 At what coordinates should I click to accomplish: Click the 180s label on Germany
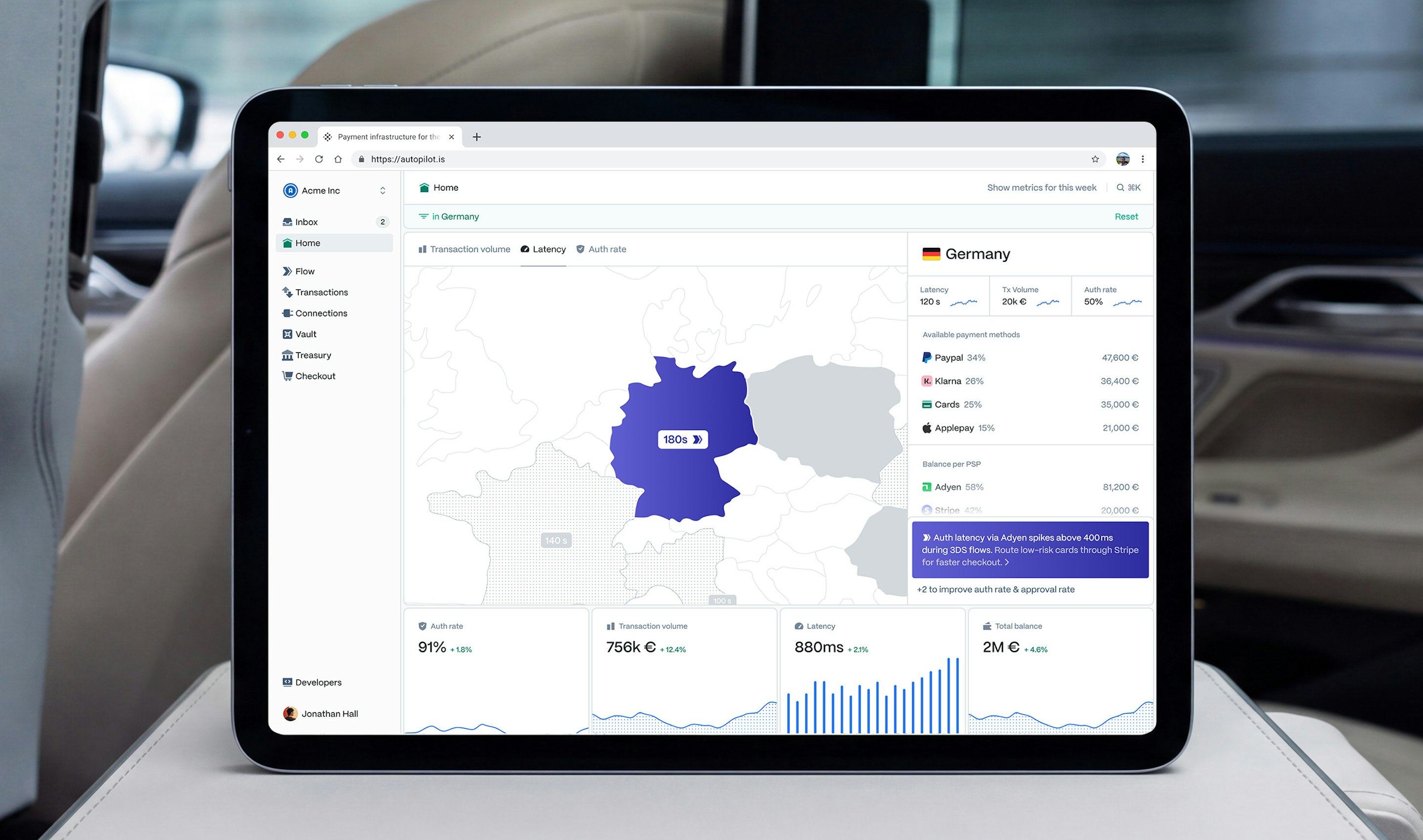[682, 439]
